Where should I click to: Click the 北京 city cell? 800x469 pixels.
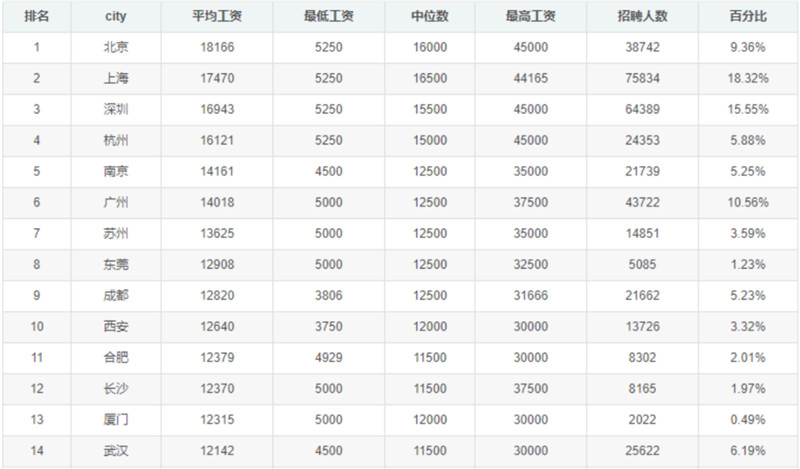[x=115, y=47]
